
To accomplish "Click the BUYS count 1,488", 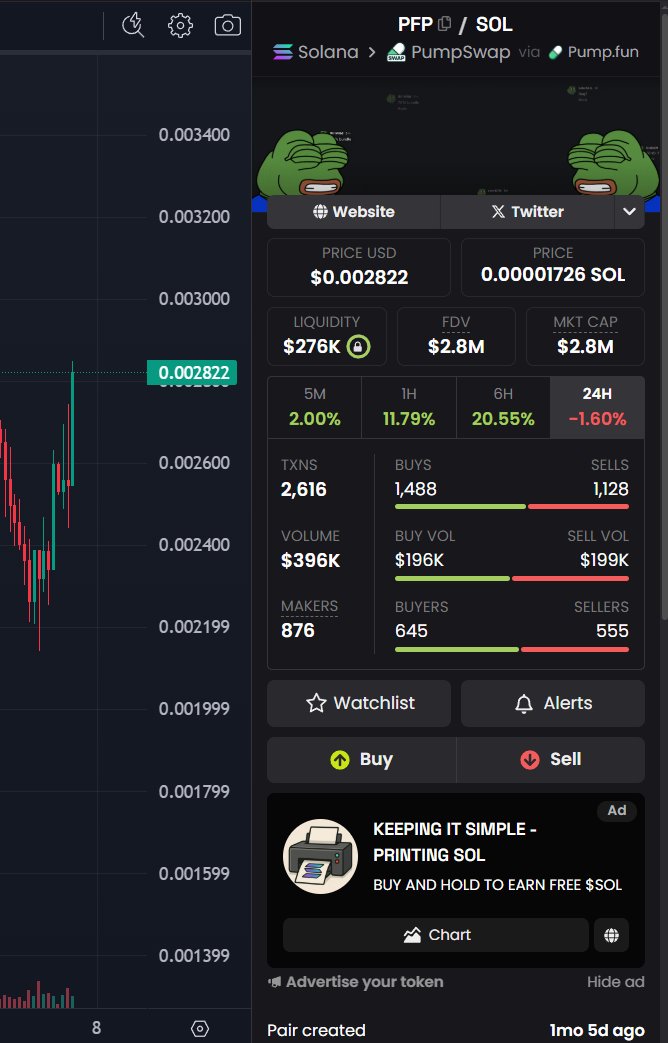I will point(416,490).
